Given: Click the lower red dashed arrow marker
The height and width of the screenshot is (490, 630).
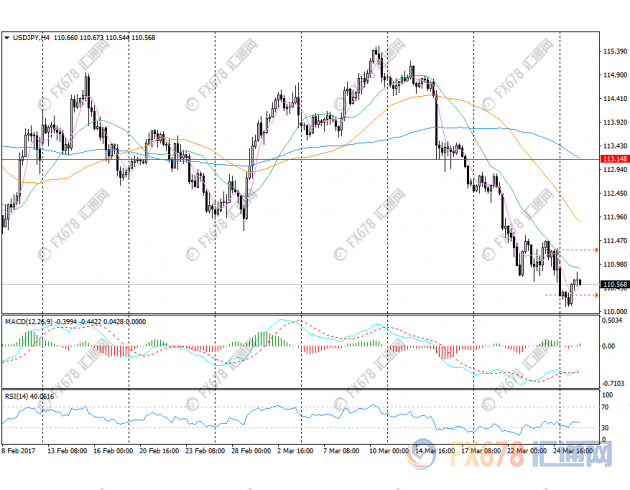Looking at the screenshot, I should tap(594, 295).
